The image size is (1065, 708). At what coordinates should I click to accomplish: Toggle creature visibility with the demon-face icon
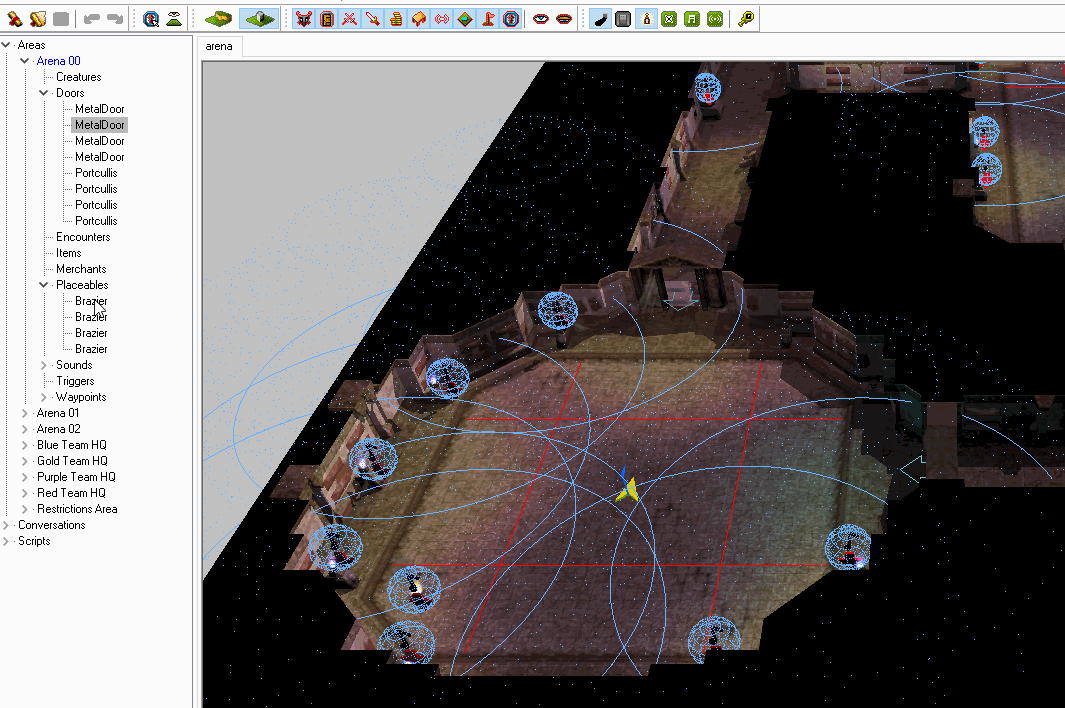pos(304,19)
